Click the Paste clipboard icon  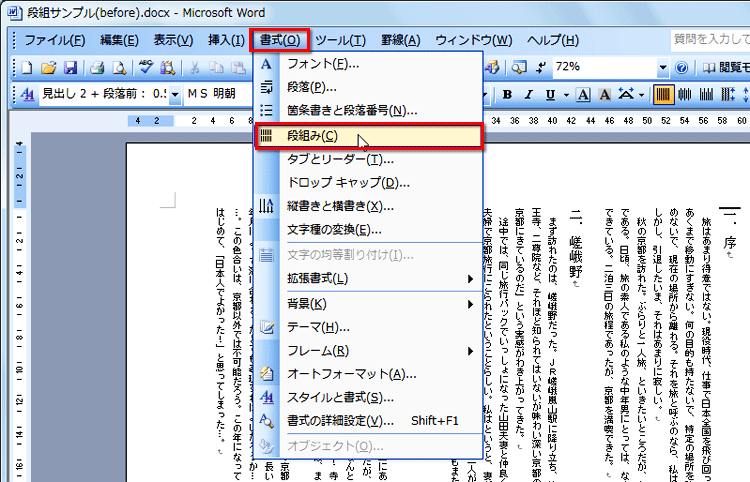click(x=238, y=68)
